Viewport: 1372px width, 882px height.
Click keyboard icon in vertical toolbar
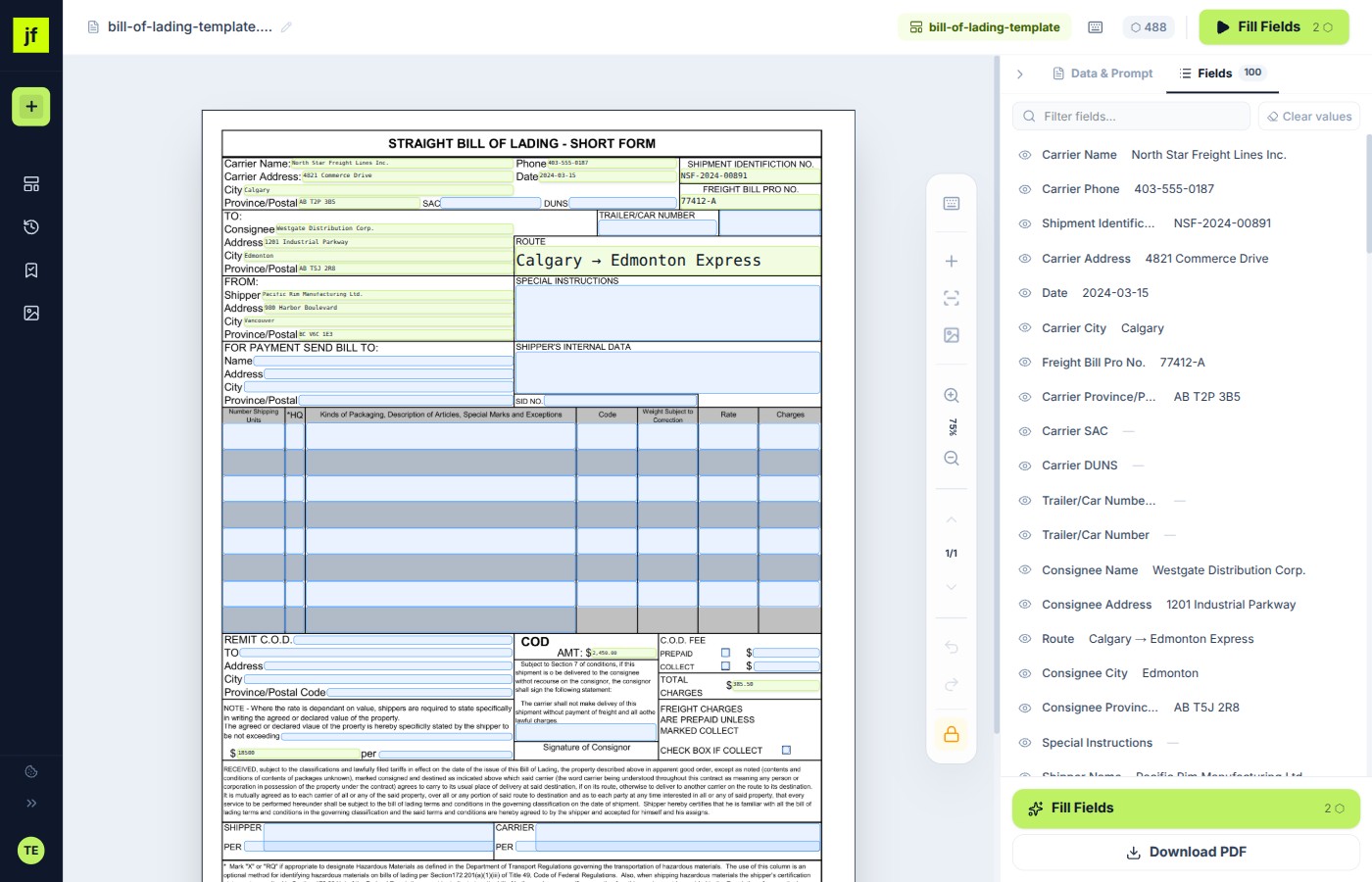click(952, 204)
